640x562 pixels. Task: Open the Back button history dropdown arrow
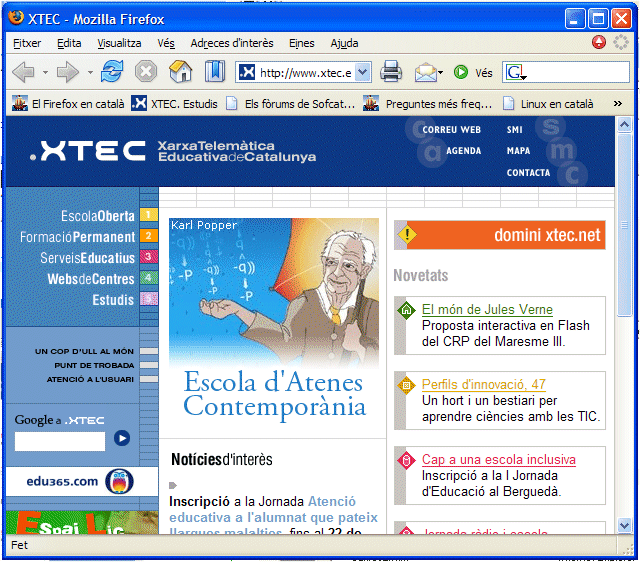click(x=45, y=73)
